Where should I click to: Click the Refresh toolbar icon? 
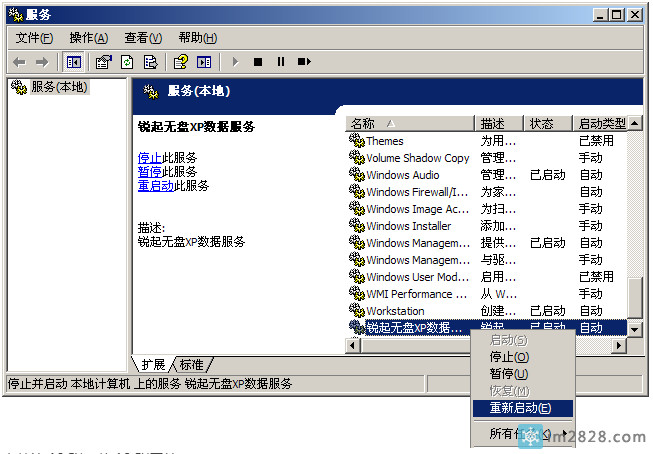127,62
